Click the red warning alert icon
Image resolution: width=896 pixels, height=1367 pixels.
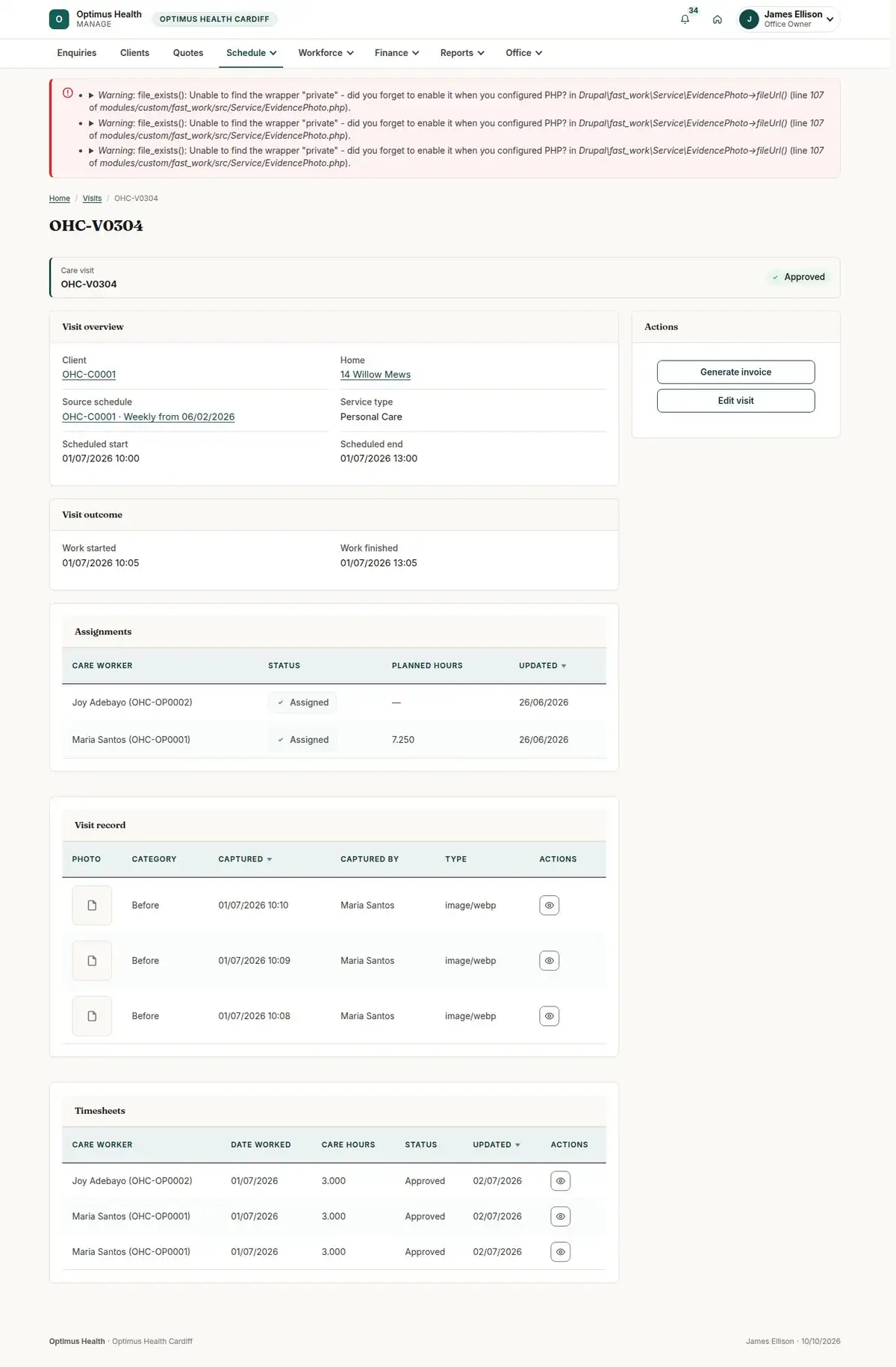point(68,93)
